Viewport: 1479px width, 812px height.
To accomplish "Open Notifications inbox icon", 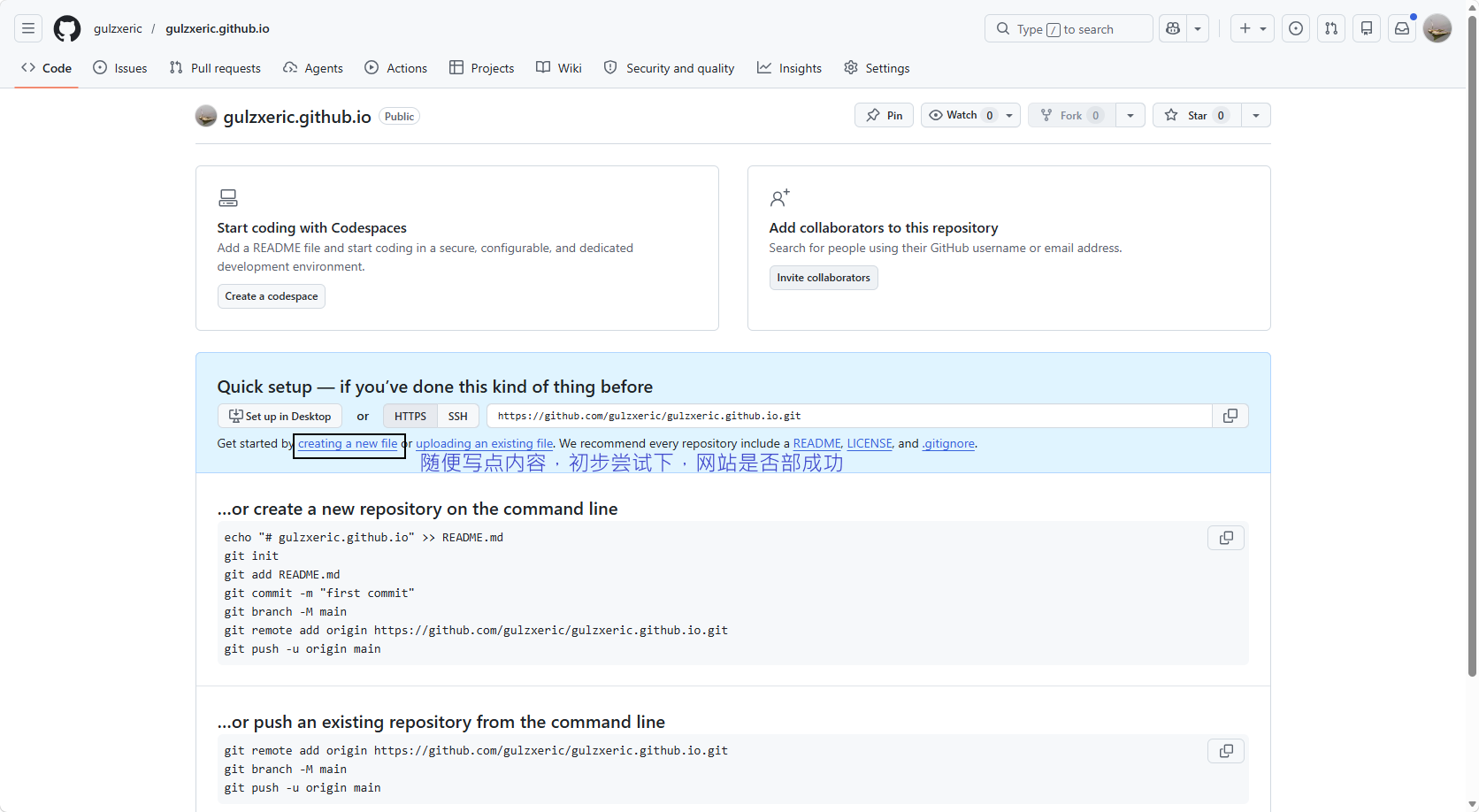I will [1402, 28].
